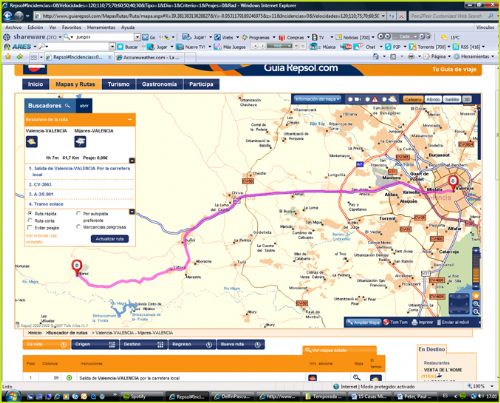
Task: Open the Página dropdown in command bar
Action: (438, 57)
